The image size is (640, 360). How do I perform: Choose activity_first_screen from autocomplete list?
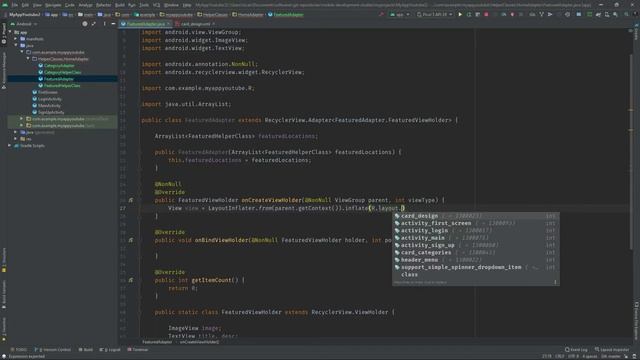tap(476, 223)
